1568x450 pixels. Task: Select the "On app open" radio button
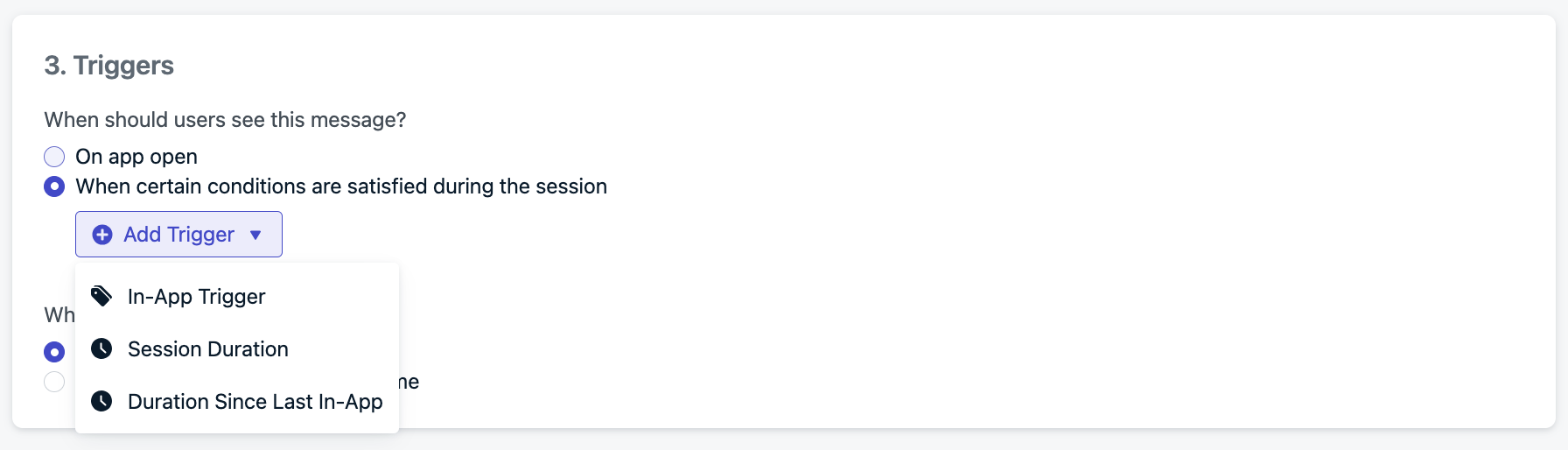pos(54,157)
